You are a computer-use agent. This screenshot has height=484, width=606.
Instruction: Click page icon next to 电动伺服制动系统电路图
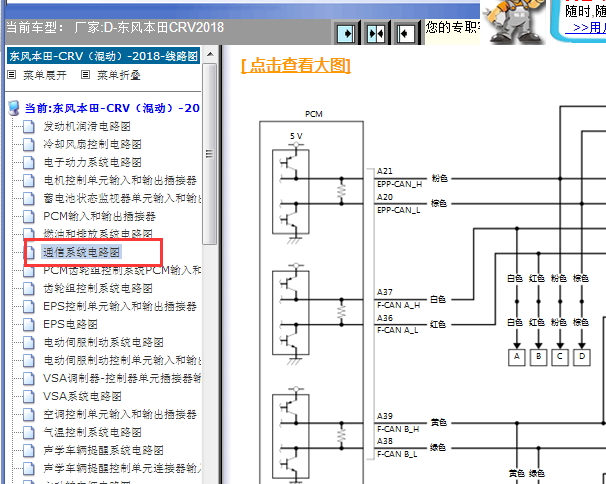coord(29,343)
